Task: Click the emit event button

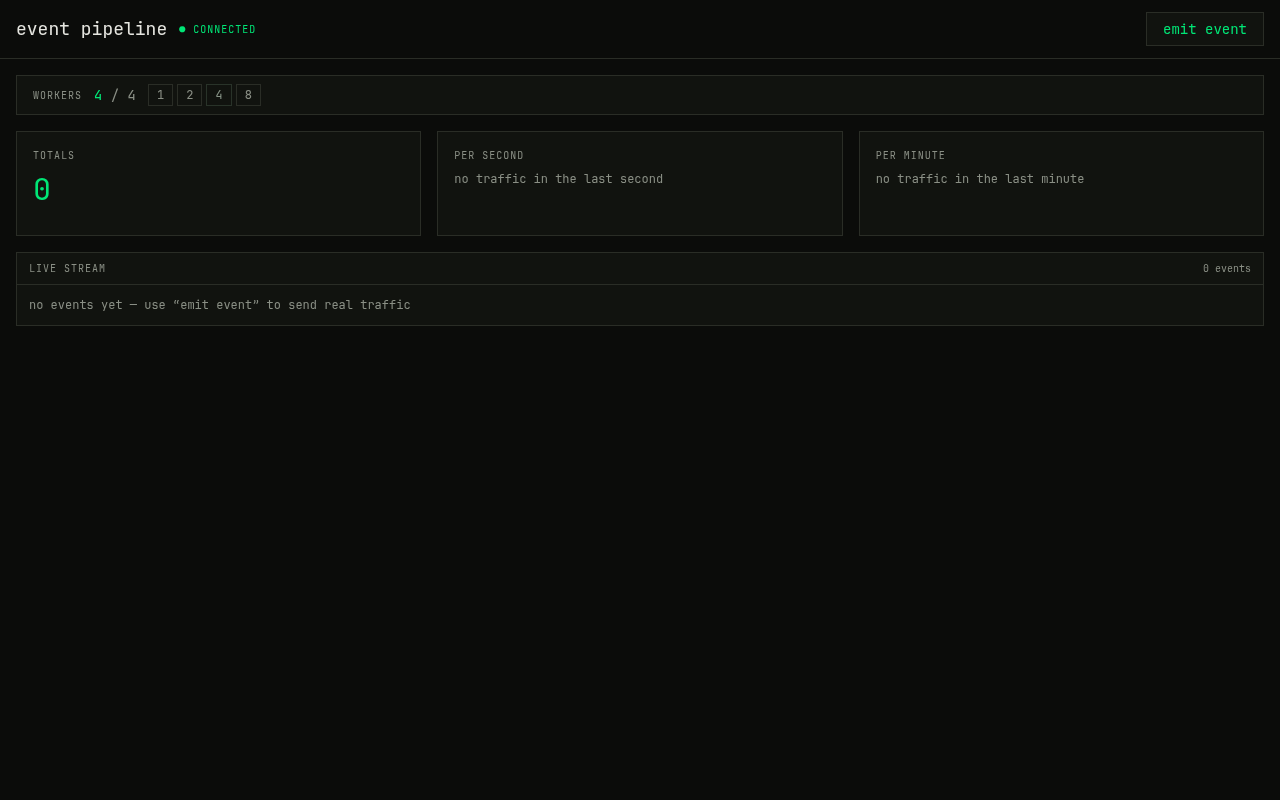Action: click(1204, 29)
